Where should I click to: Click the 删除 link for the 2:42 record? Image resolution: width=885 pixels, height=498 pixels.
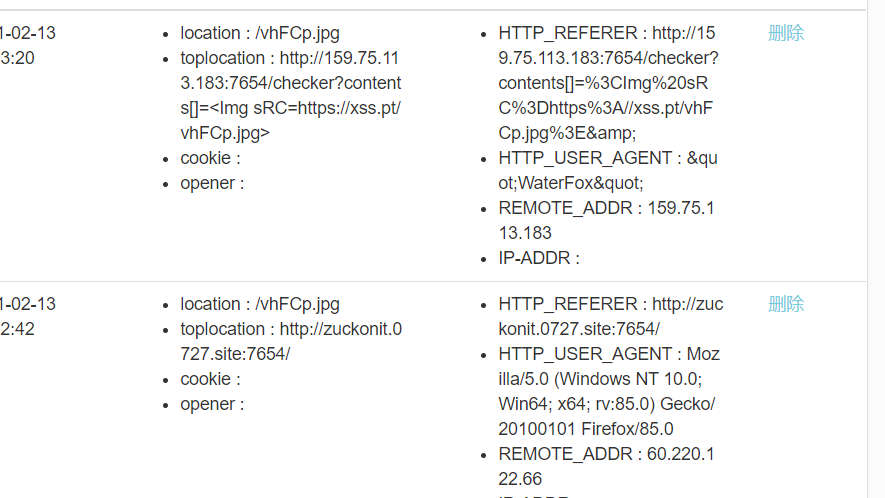coord(786,304)
